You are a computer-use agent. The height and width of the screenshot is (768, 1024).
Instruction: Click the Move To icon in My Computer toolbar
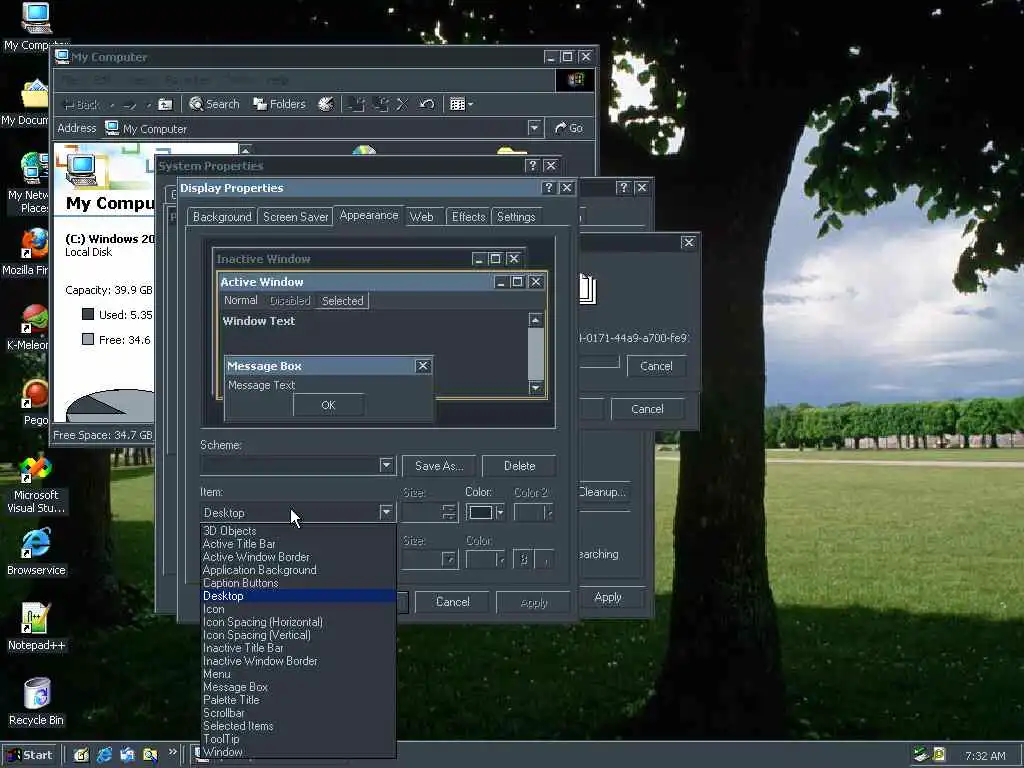click(356, 104)
